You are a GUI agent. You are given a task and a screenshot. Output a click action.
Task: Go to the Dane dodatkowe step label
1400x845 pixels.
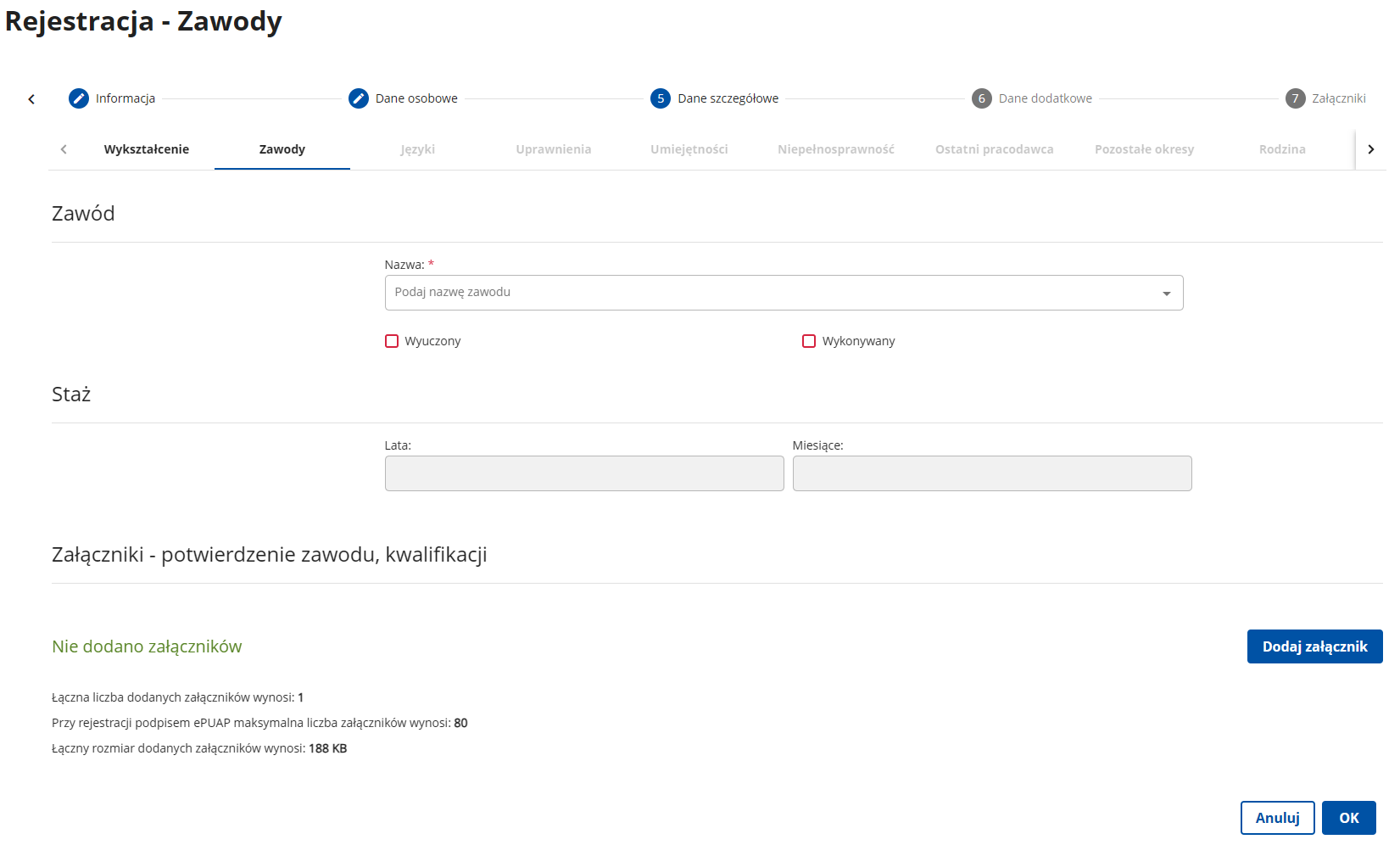pos(1046,98)
